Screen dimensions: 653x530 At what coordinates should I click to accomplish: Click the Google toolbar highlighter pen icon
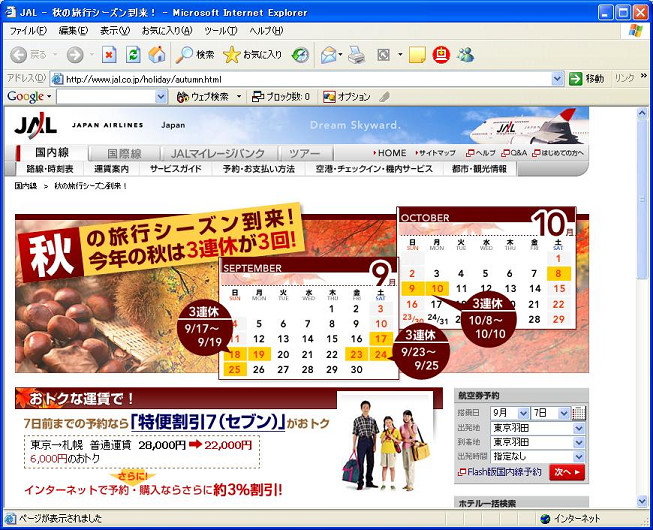pos(384,97)
